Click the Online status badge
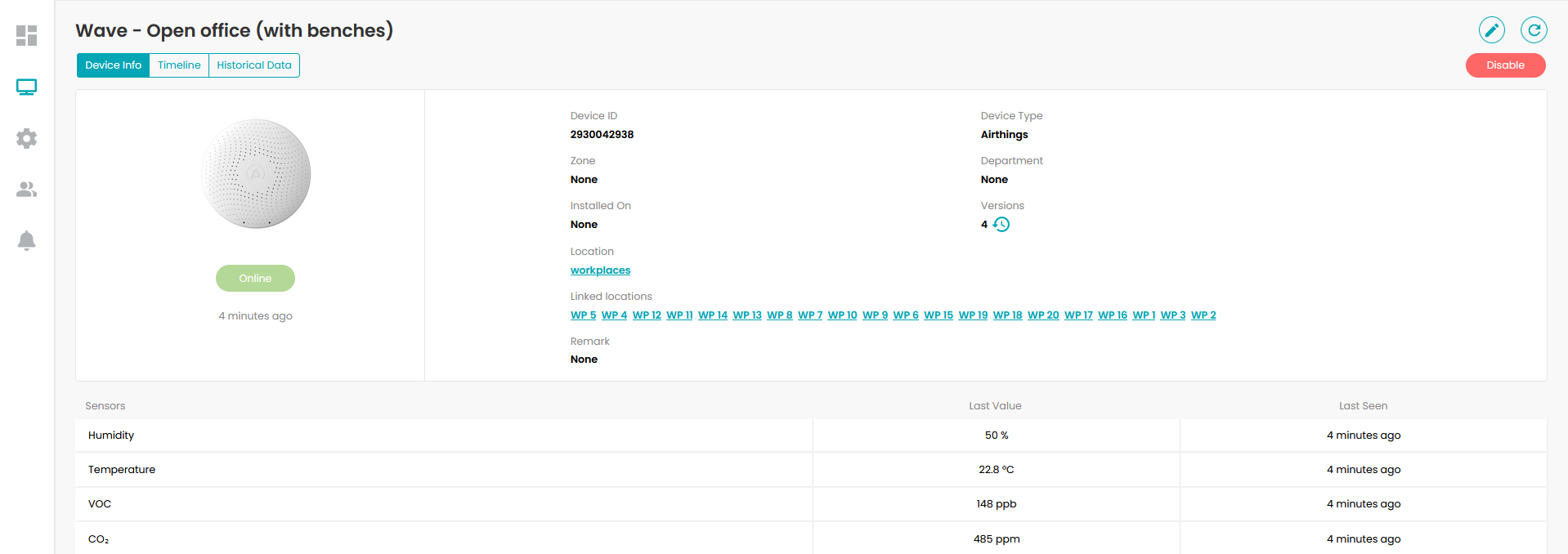This screenshot has height=554, width=1568. click(x=255, y=278)
